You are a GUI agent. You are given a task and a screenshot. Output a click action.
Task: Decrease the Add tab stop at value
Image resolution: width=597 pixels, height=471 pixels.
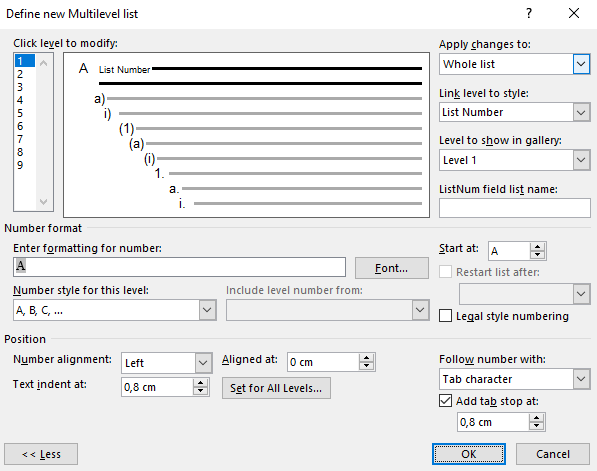pos(536,426)
